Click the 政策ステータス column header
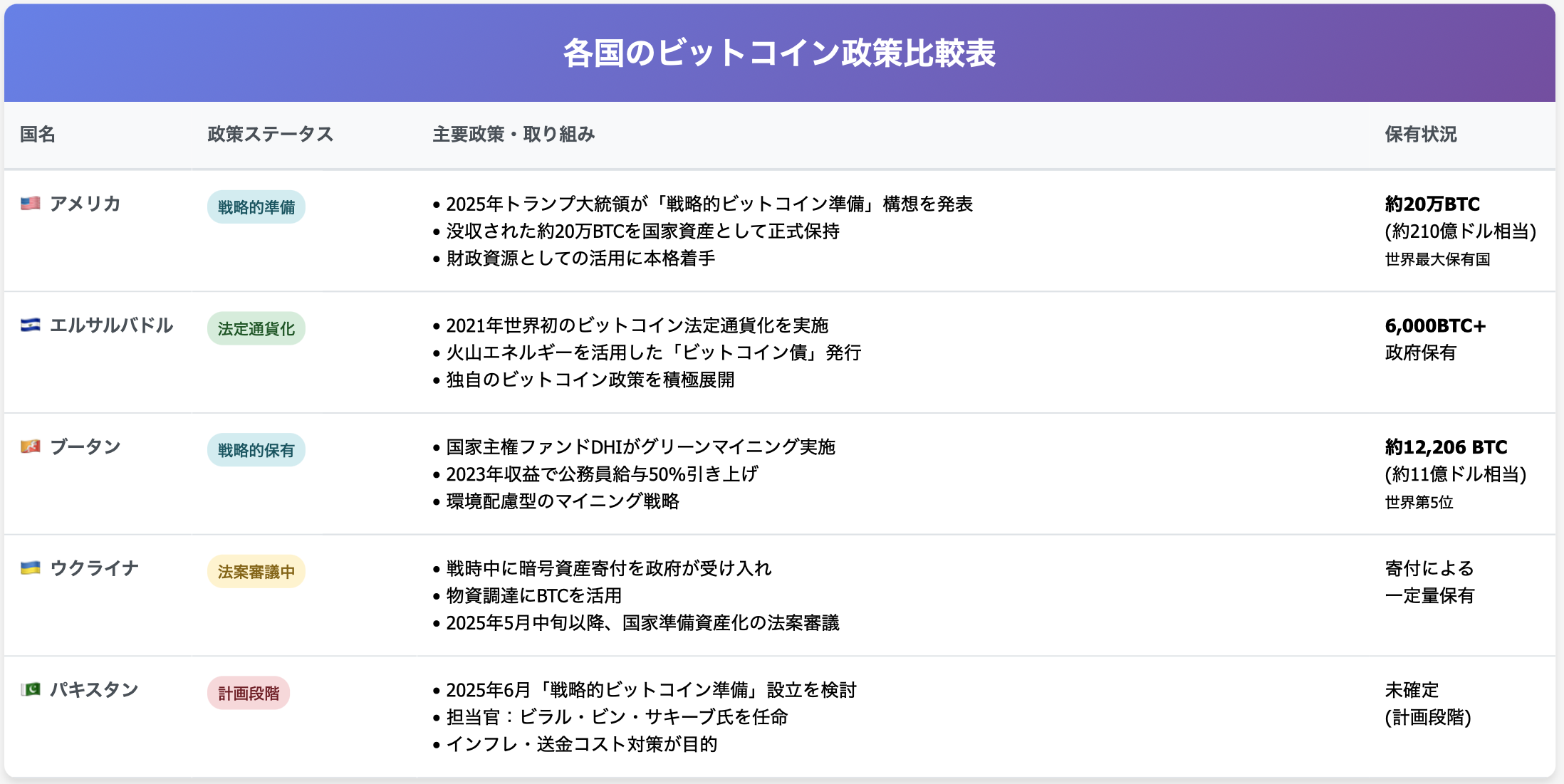The height and width of the screenshot is (784, 1564). click(x=270, y=135)
